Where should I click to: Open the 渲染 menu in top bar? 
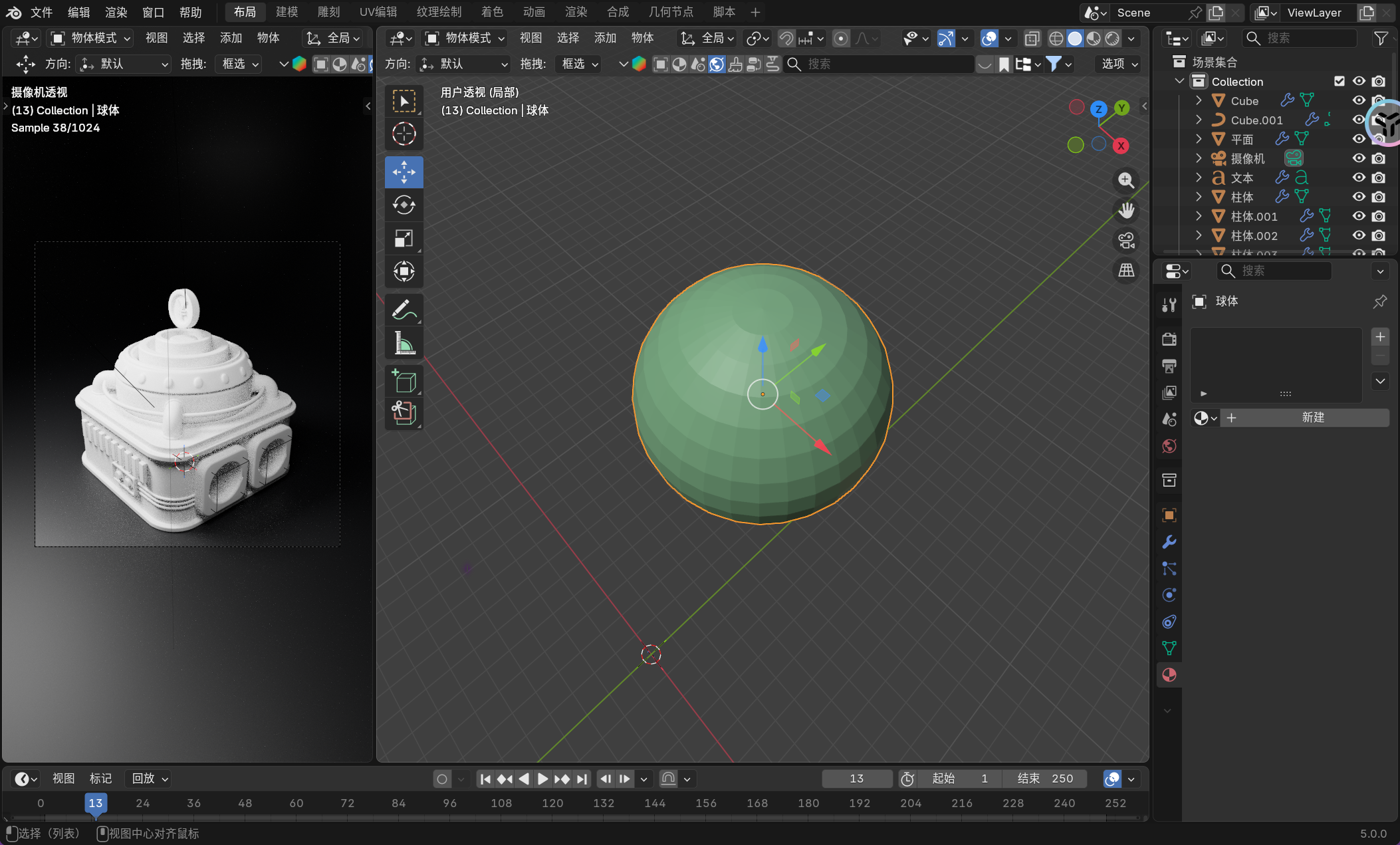[x=116, y=12]
